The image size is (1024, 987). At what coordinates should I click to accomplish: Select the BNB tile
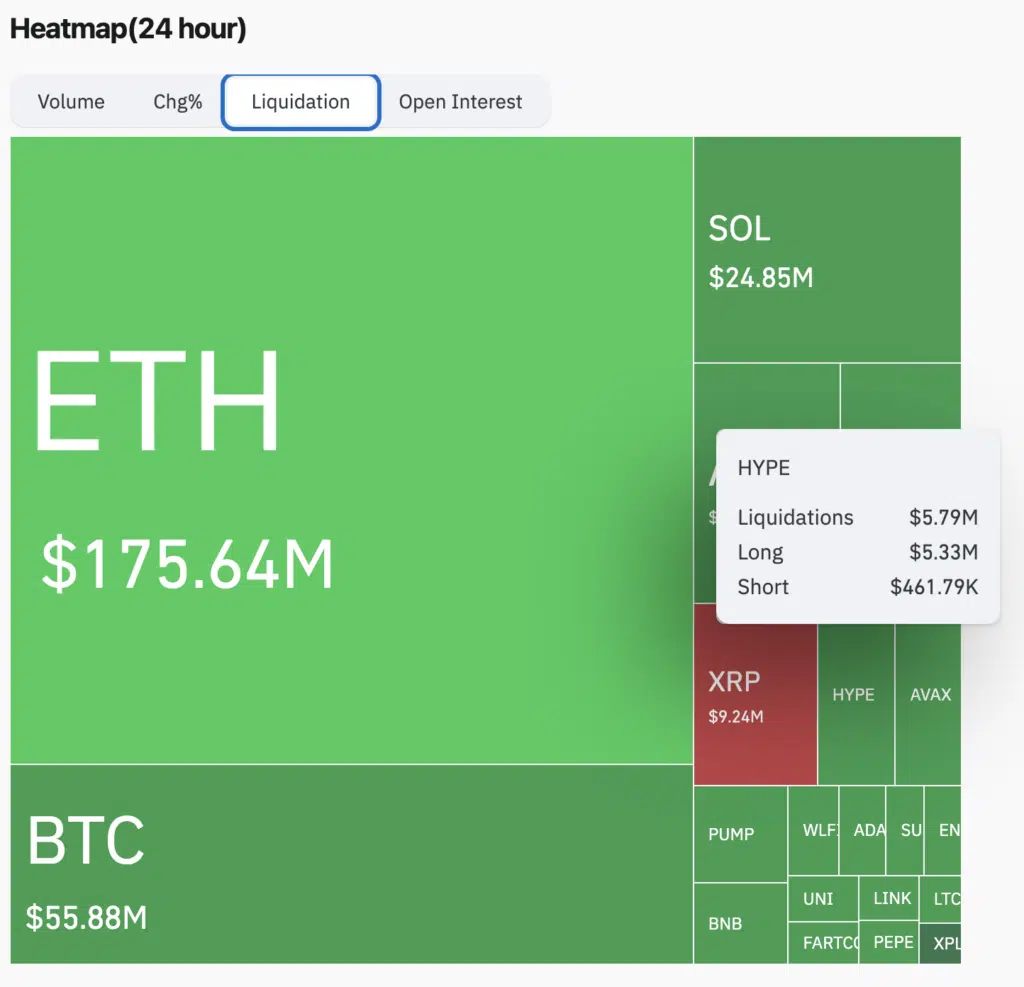pos(739,923)
